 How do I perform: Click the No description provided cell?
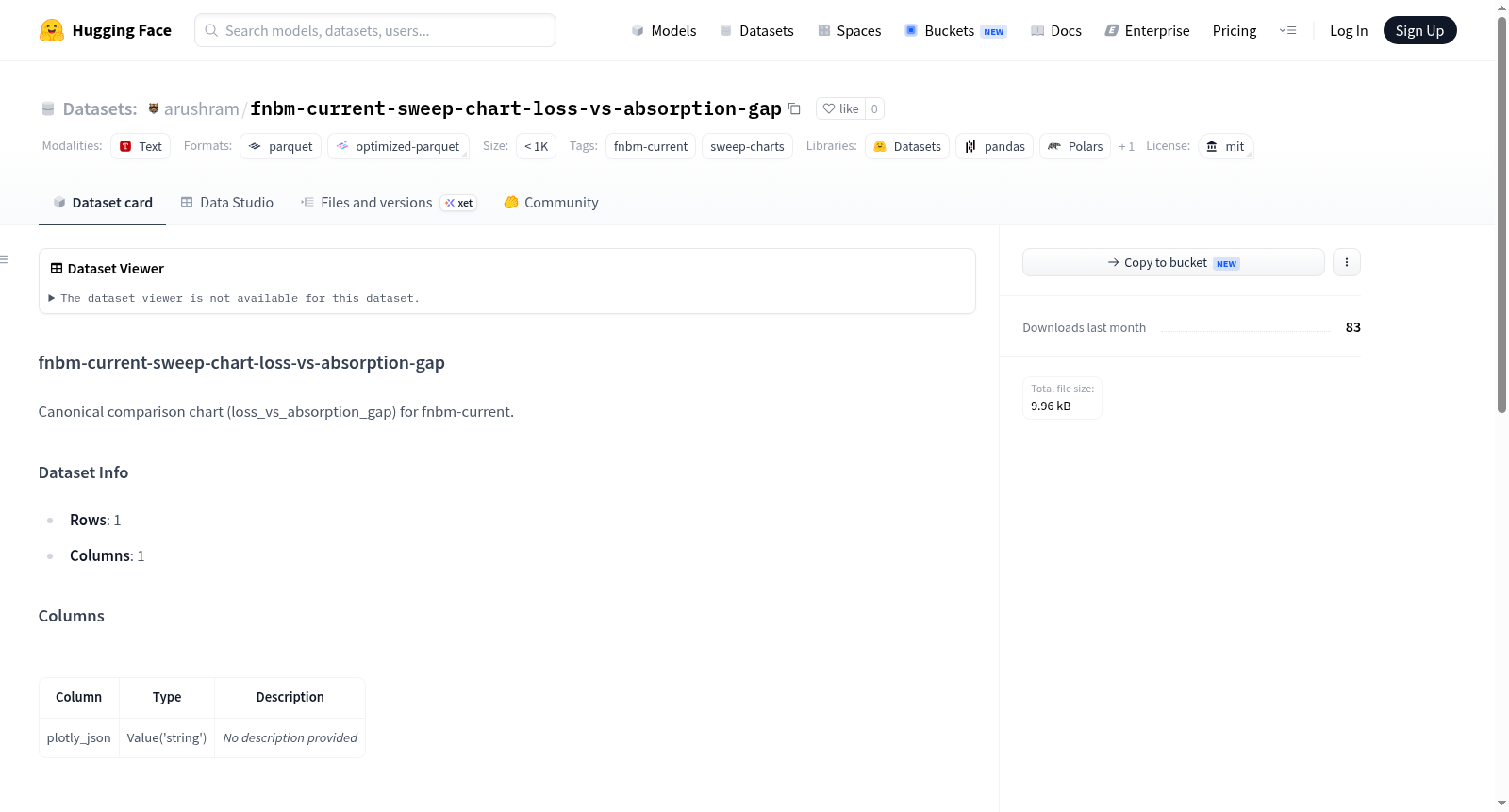click(x=290, y=737)
